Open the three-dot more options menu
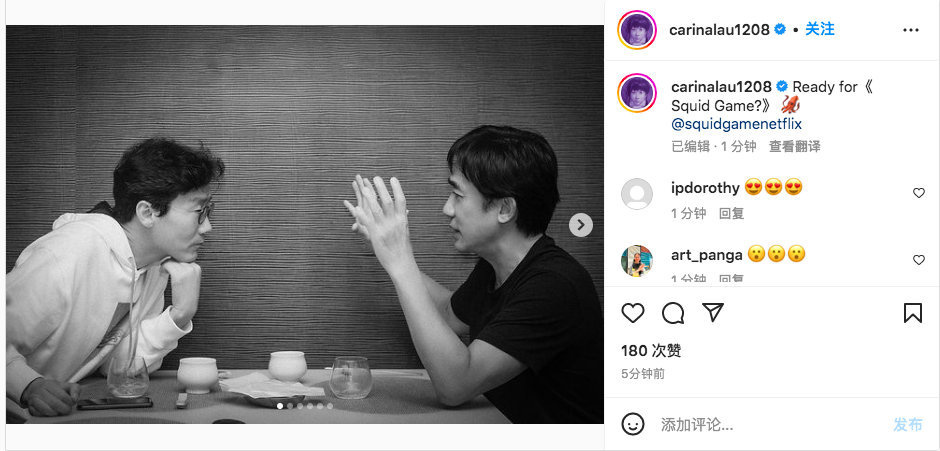 [x=911, y=30]
